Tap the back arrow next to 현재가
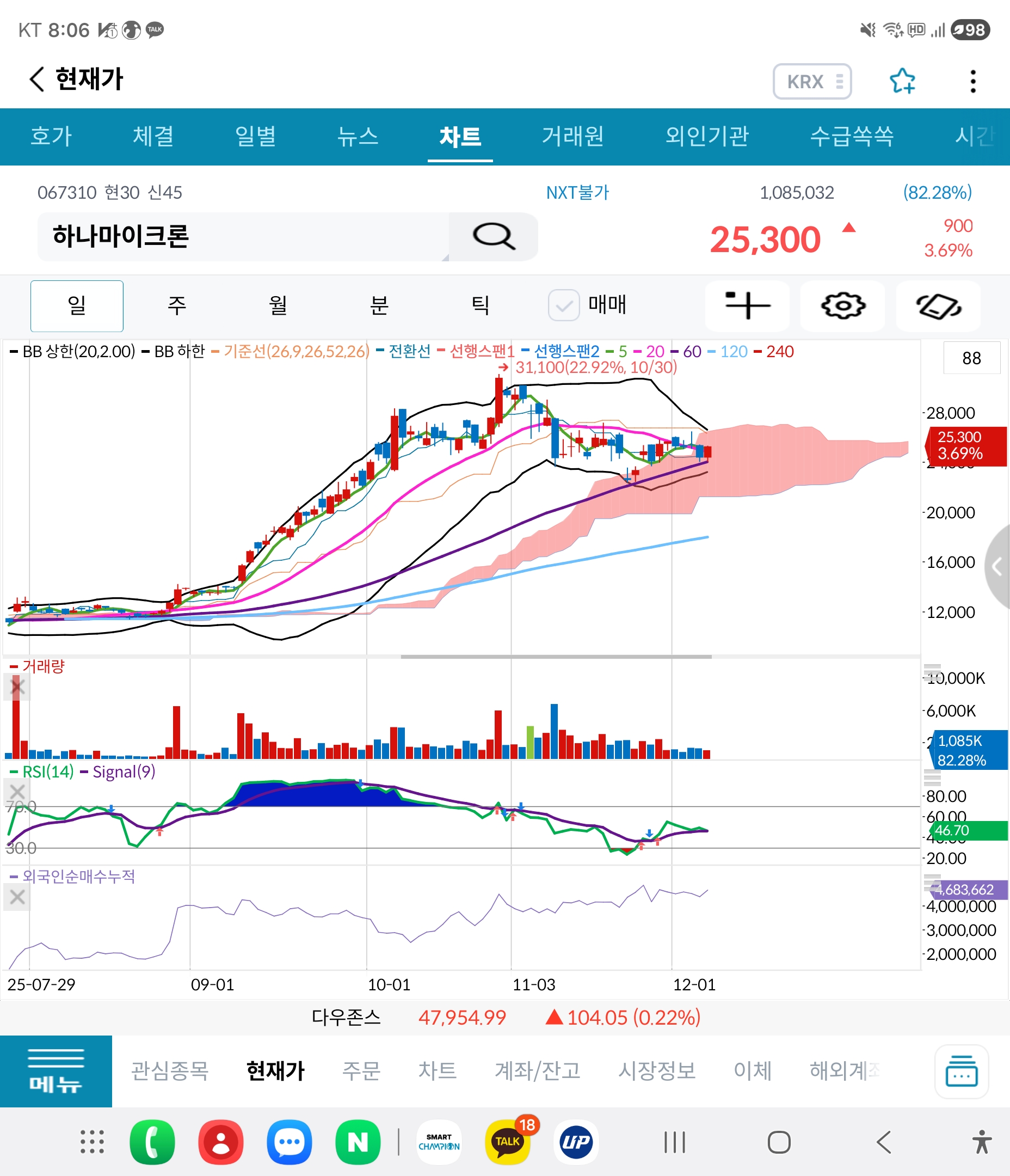 pos(37,79)
